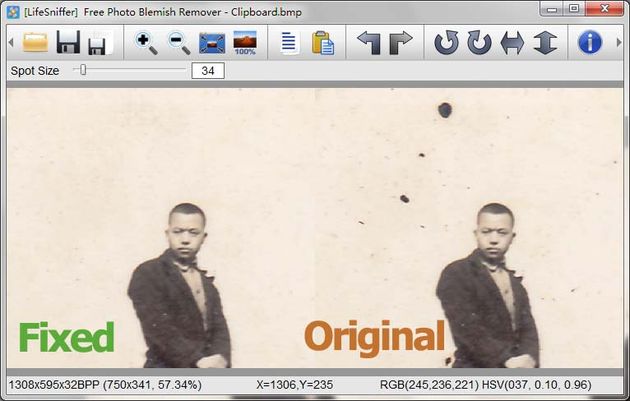This screenshot has height=401, width=630.
Task: Copy the image with the document lines icon
Action: pyautogui.click(x=289, y=43)
